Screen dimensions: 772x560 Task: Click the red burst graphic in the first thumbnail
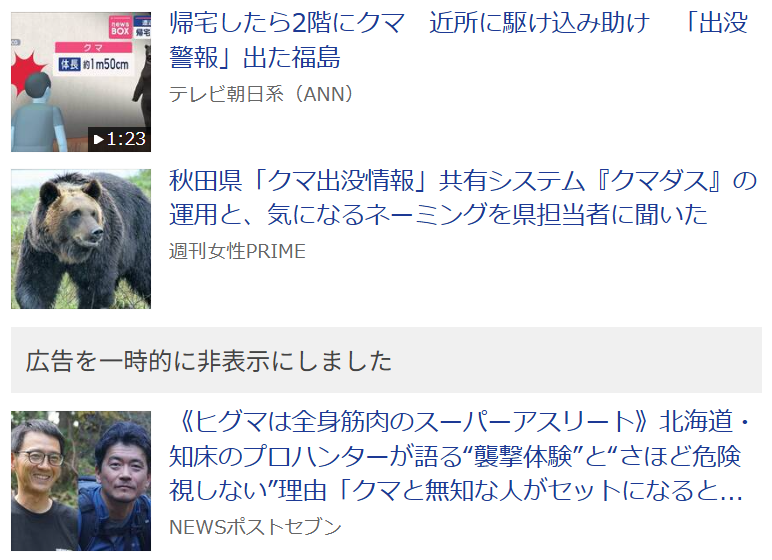pos(26,72)
